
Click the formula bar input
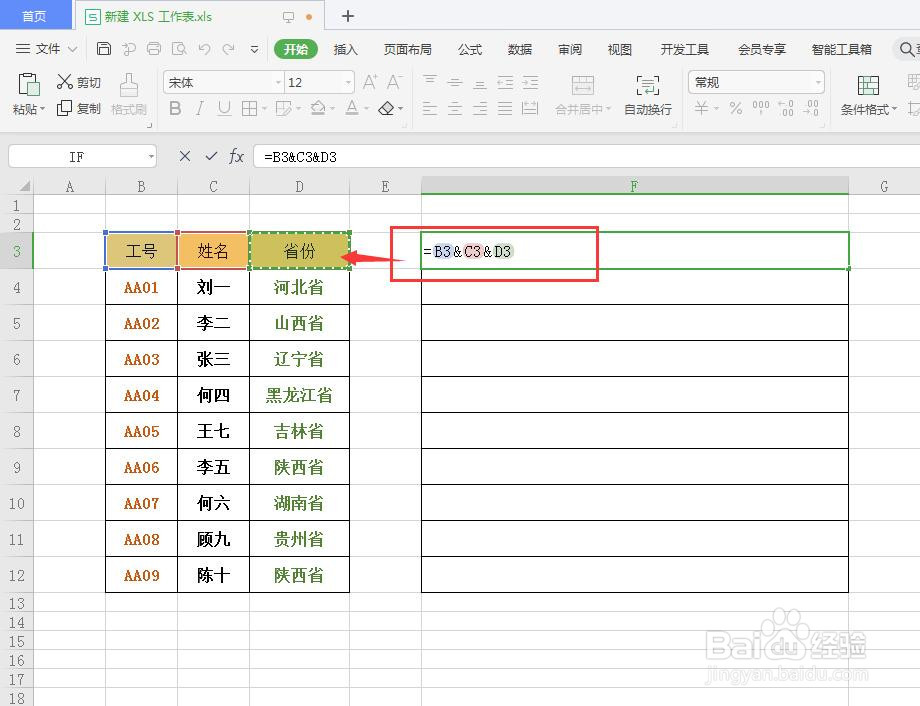pyautogui.click(x=587, y=157)
